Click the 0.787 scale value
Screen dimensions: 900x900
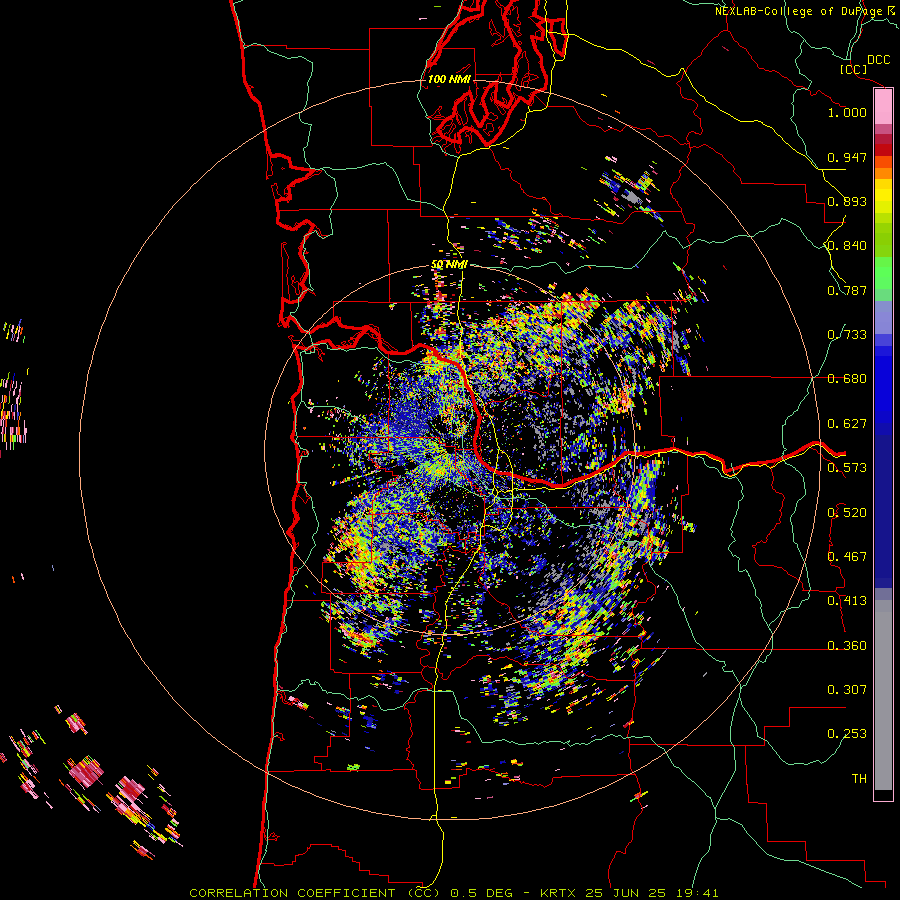tap(847, 290)
